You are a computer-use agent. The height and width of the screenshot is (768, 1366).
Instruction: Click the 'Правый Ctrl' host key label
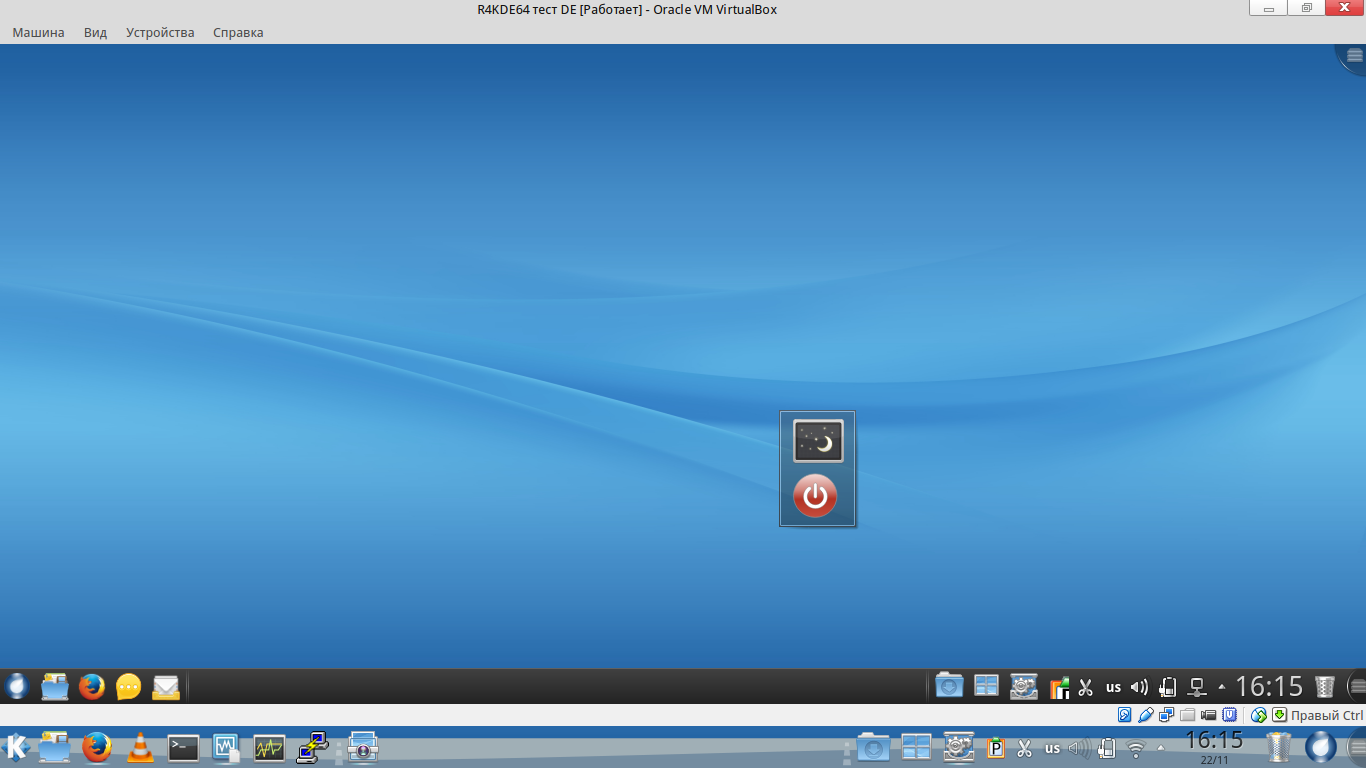click(1327, 715)
